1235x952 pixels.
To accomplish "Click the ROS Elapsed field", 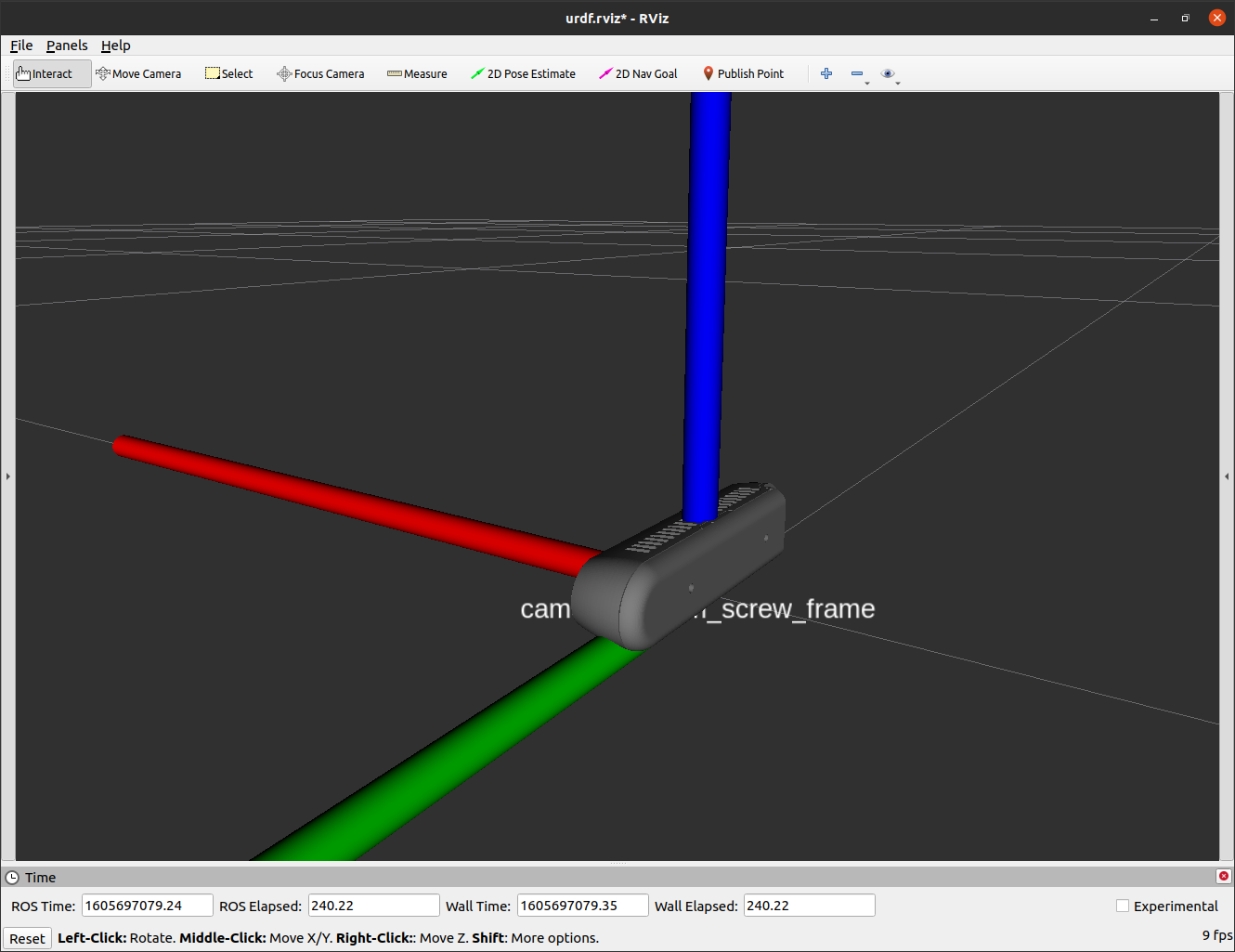I will tap(373, 906).
